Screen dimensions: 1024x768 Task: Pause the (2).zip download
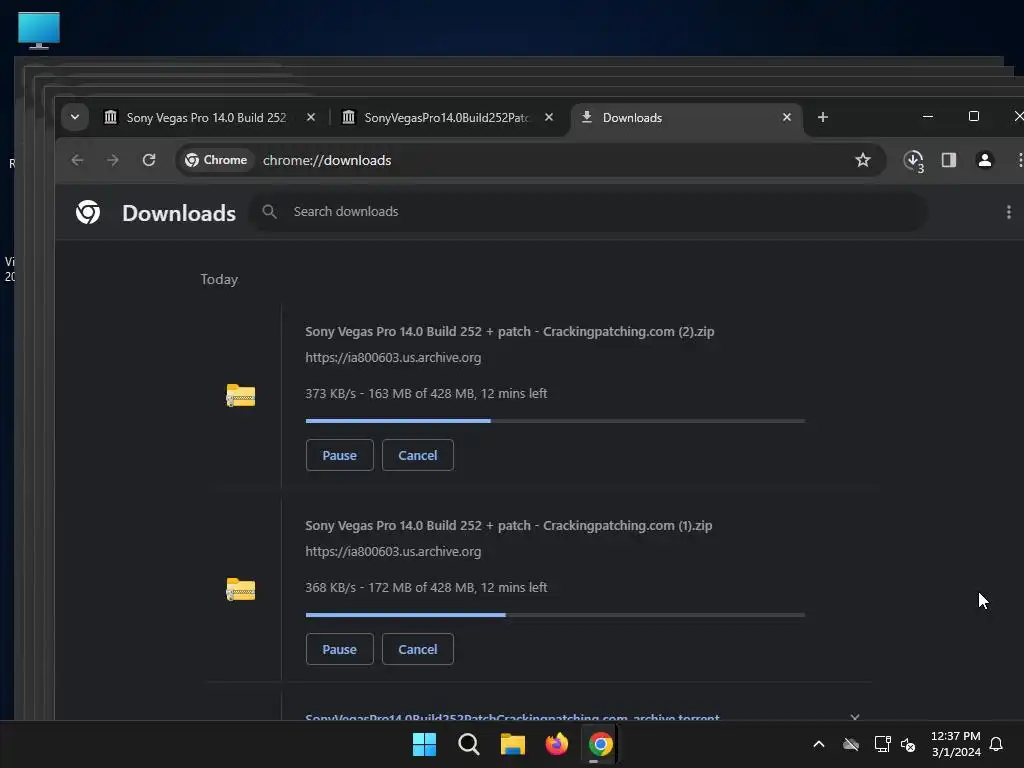pos(340,455)
